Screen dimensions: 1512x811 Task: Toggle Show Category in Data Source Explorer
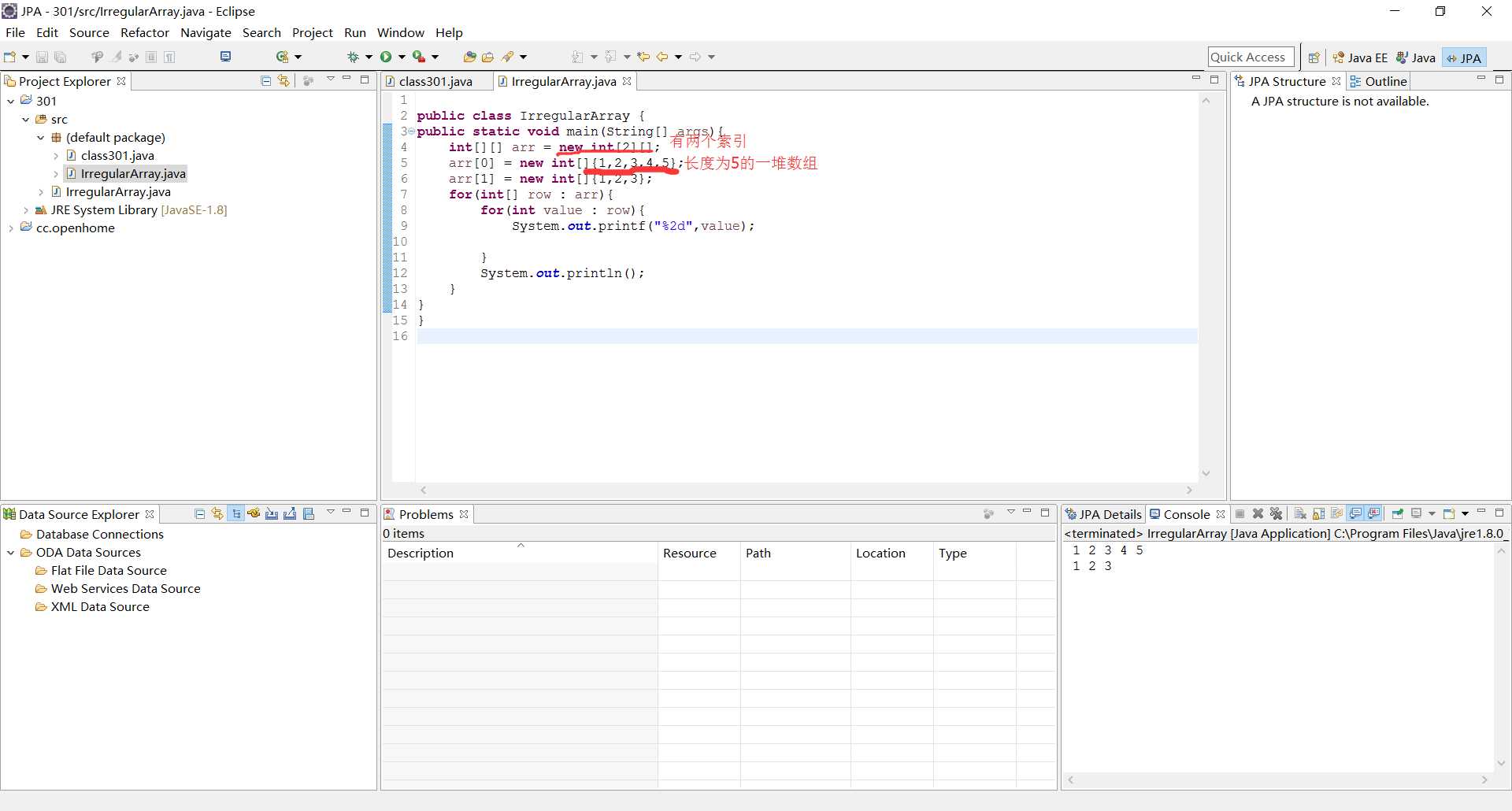[236, 513]
